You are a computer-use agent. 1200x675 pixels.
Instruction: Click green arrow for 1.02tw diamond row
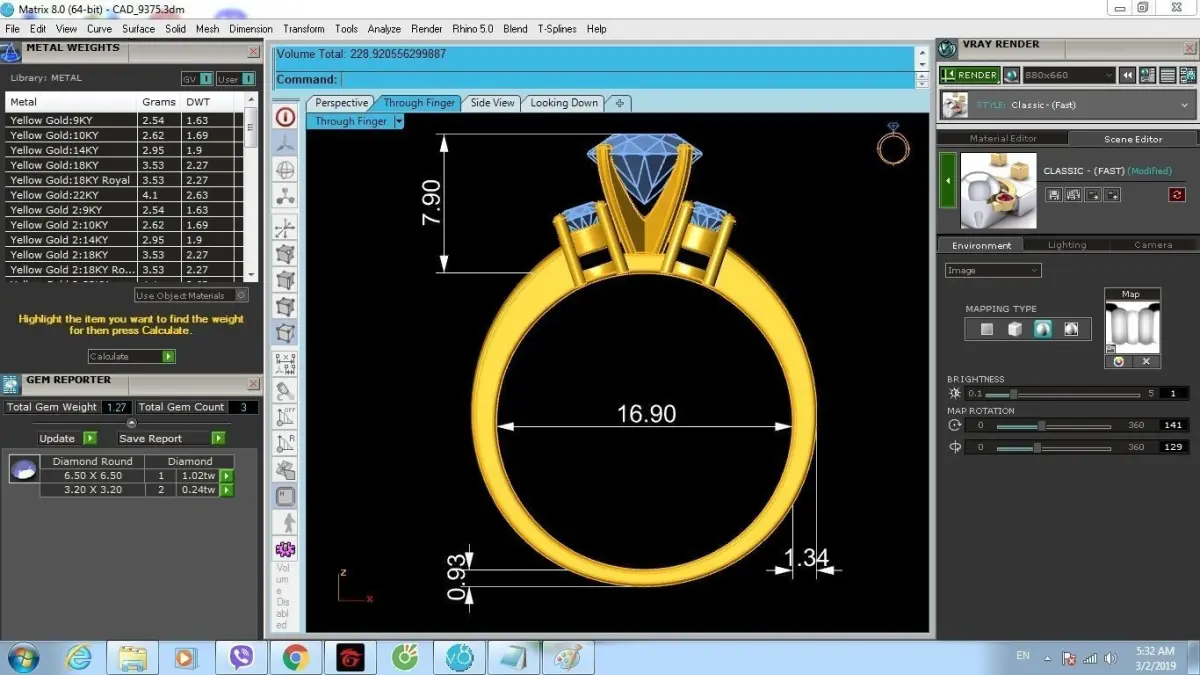click(227, 476)
